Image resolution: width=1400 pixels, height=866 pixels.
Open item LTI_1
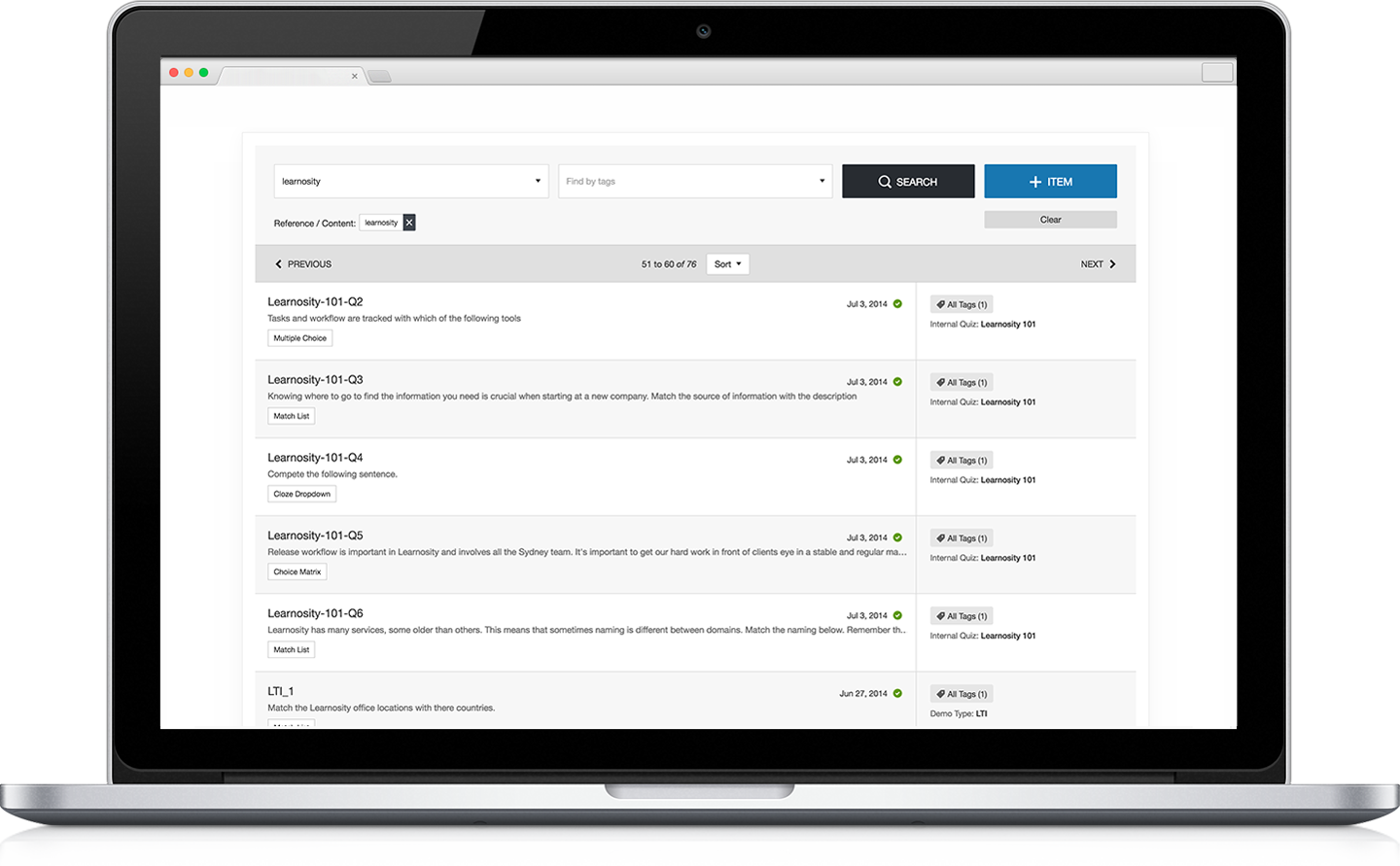coord(280,691)
